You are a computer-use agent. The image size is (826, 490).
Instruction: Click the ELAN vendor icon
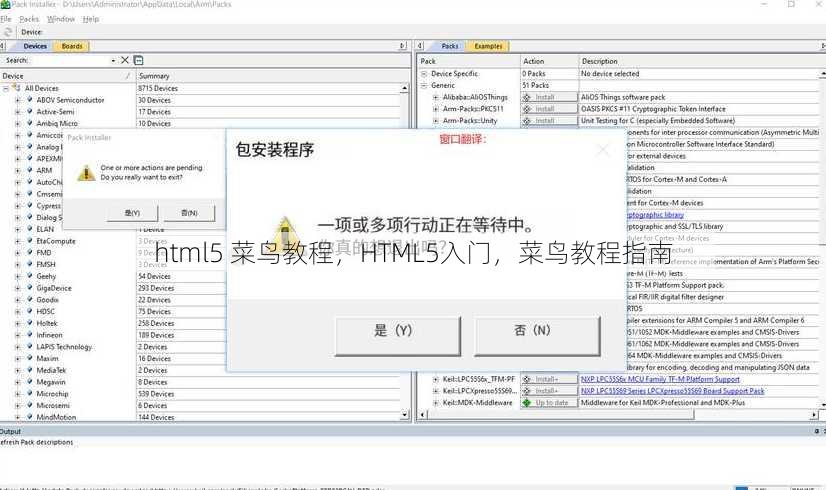click(30, 229)
